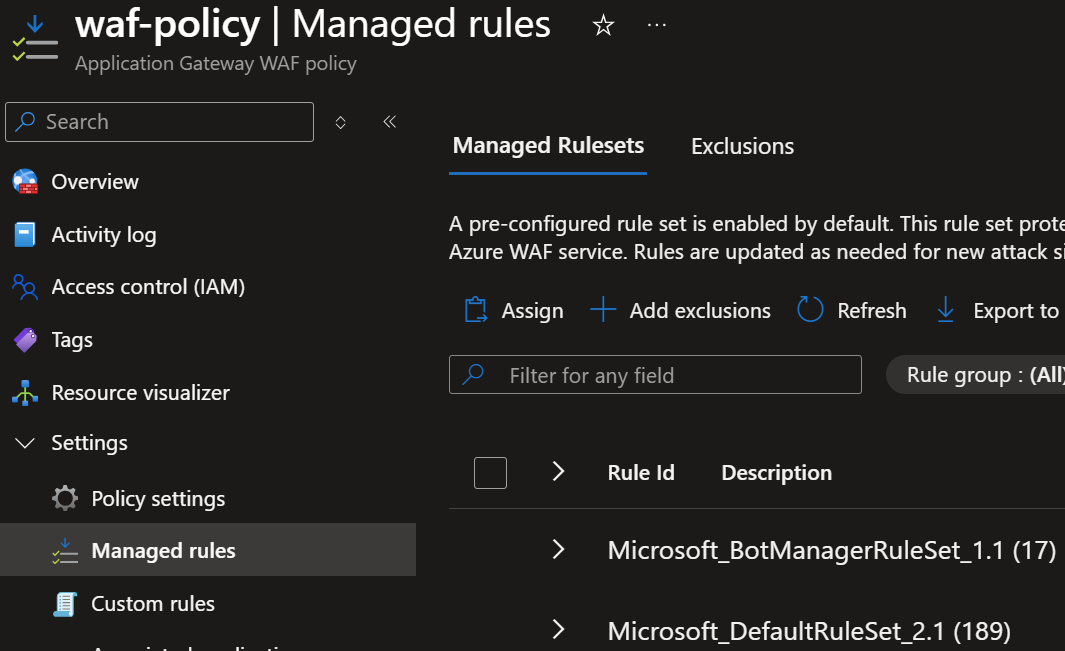1065x651 pixels.
Task: Click the Activity log book icon
Action: pyautogui.click(x=25, y=234)
